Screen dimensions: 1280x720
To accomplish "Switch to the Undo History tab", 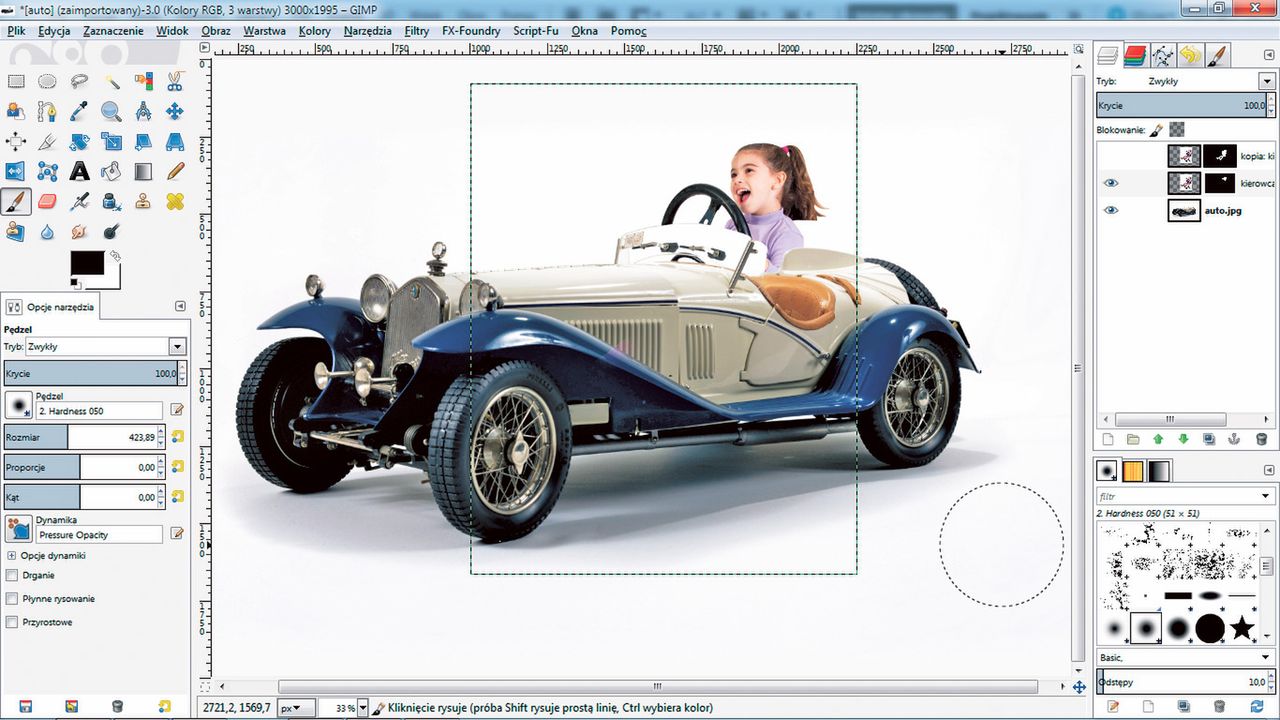I will (1189, 55).
